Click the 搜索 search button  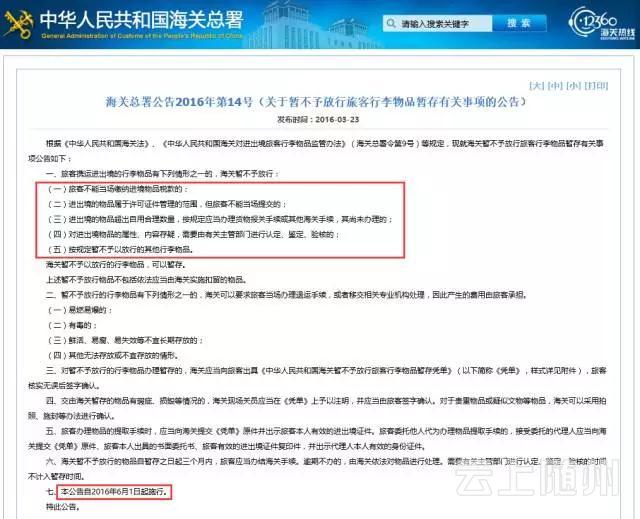(x=517, y=22)
